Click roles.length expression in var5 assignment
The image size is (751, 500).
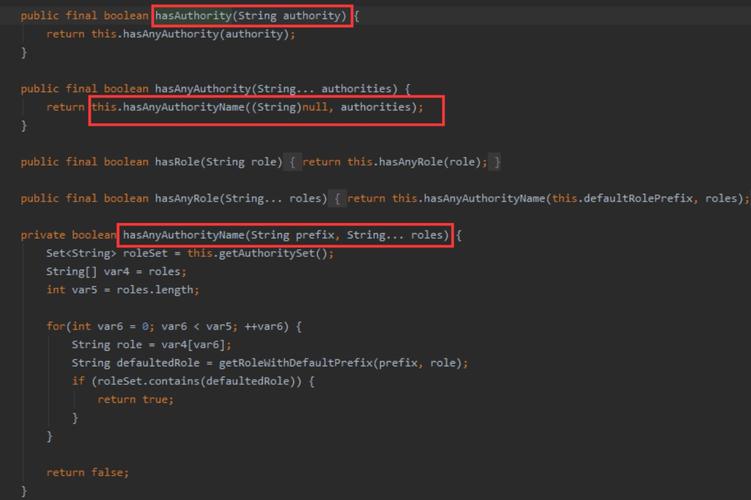155,290
